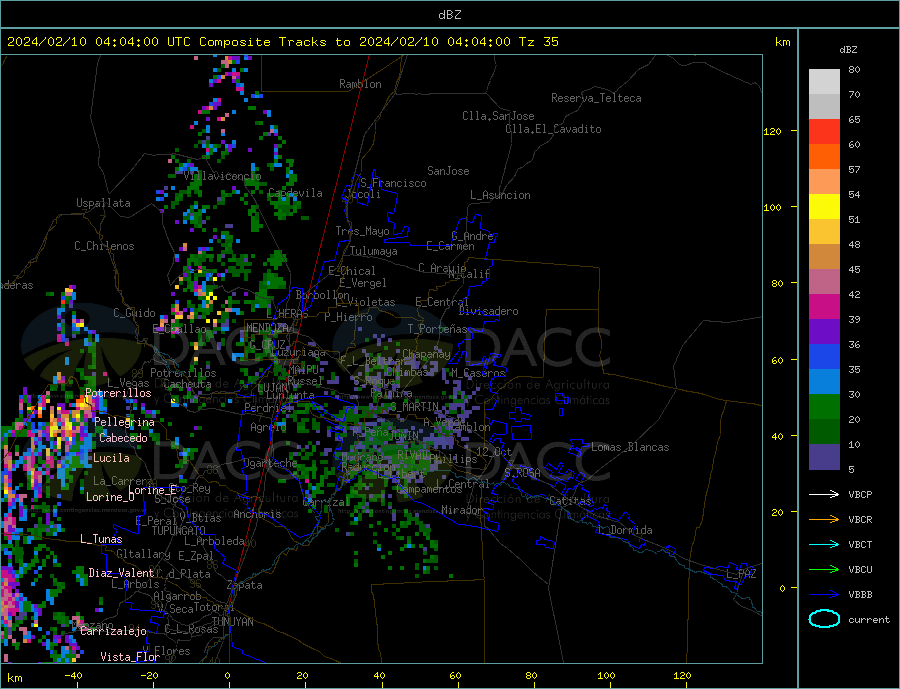Click the 'dBZ' title at top center

point(449,15)
